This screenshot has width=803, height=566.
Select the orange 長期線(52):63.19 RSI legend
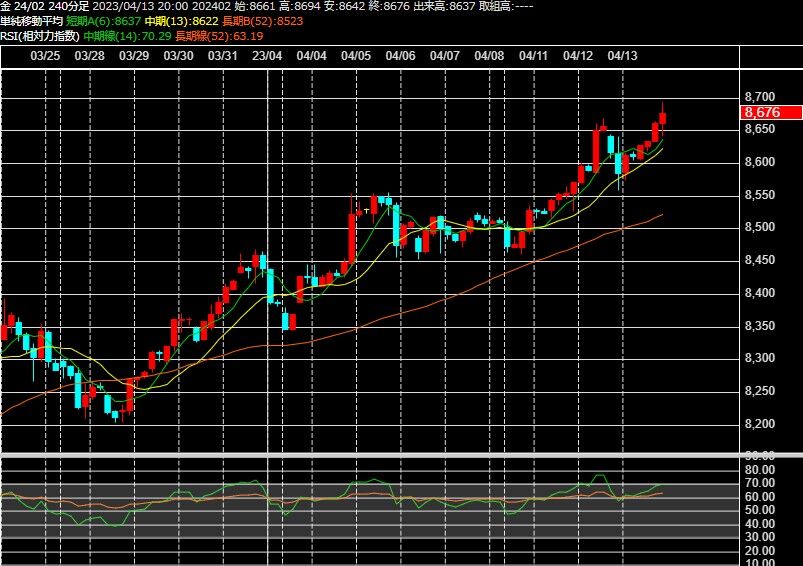[x=219, y=36]
